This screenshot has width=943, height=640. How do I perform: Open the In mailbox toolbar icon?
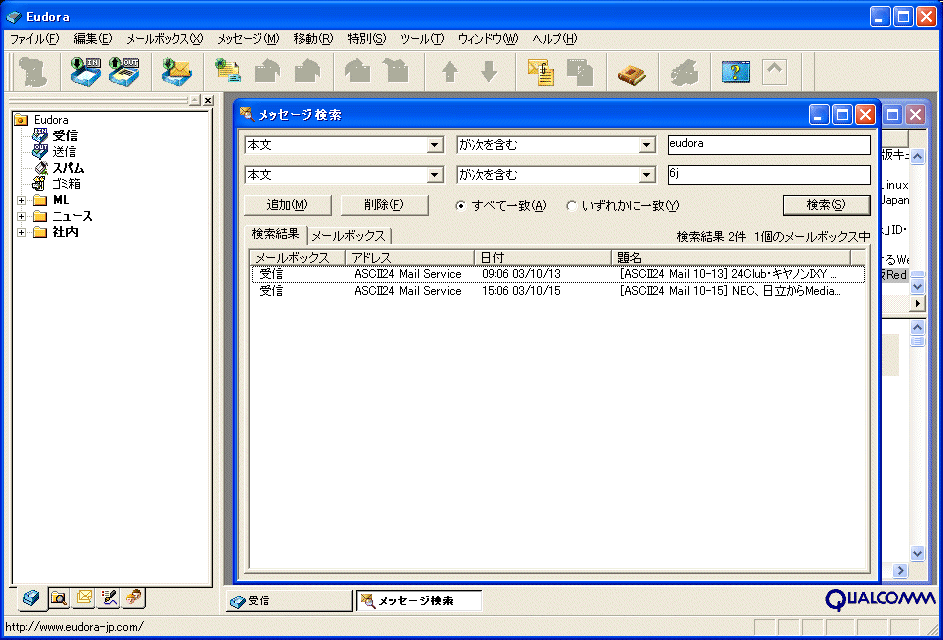click(x=86, y=72)
